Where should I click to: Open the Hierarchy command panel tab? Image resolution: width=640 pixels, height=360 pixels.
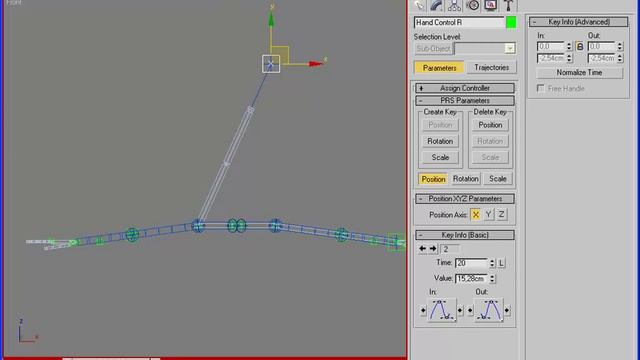pyautogui.click(x=454, y=5)
